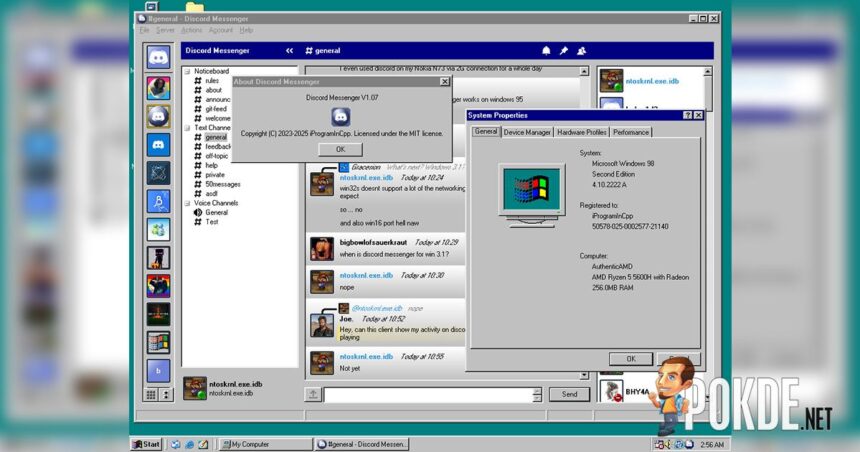The height and width of the screenshot is (452, 860).
Task: Open the Account menu
Action: [x=220, y=30]
